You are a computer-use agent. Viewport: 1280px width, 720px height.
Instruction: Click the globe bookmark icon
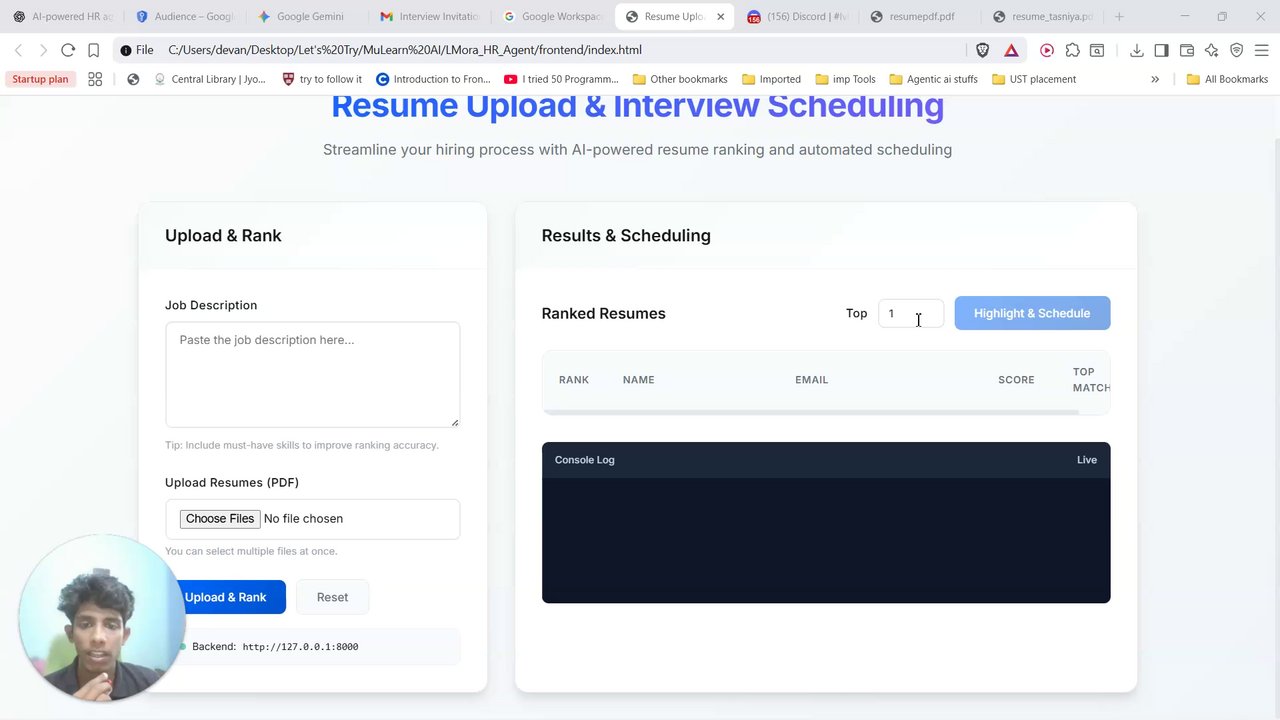pyautogui.click(x=133, y=79)
